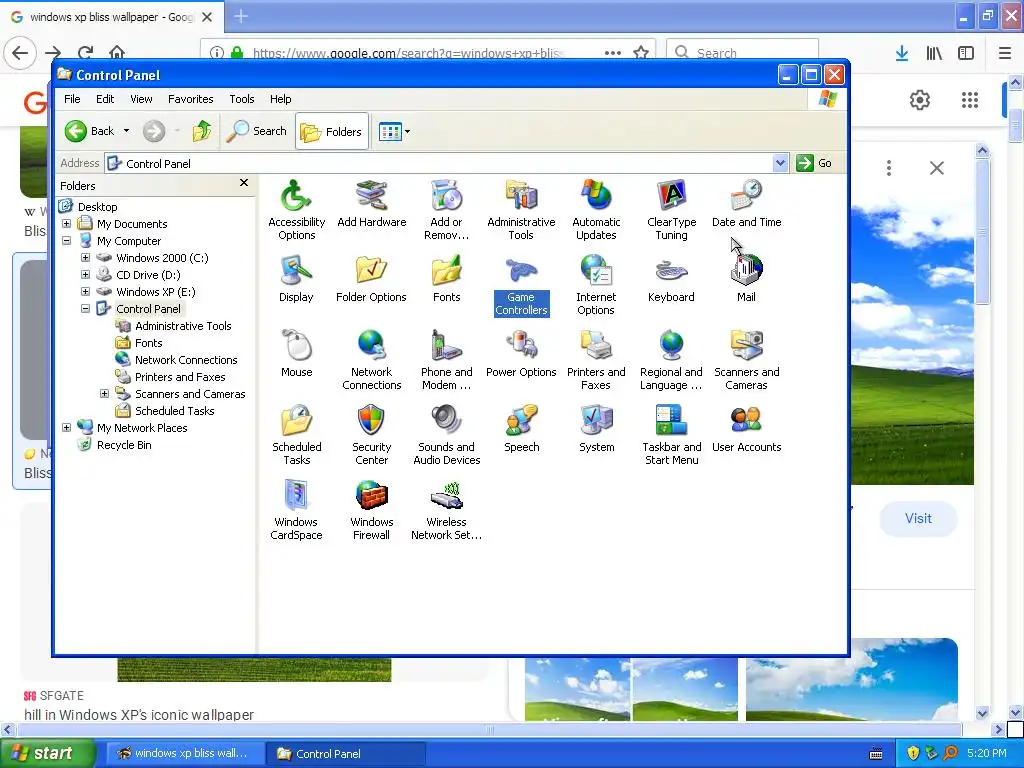Click the Search toolbar button
1024x768 pixels.
click(x=257, y=131)
